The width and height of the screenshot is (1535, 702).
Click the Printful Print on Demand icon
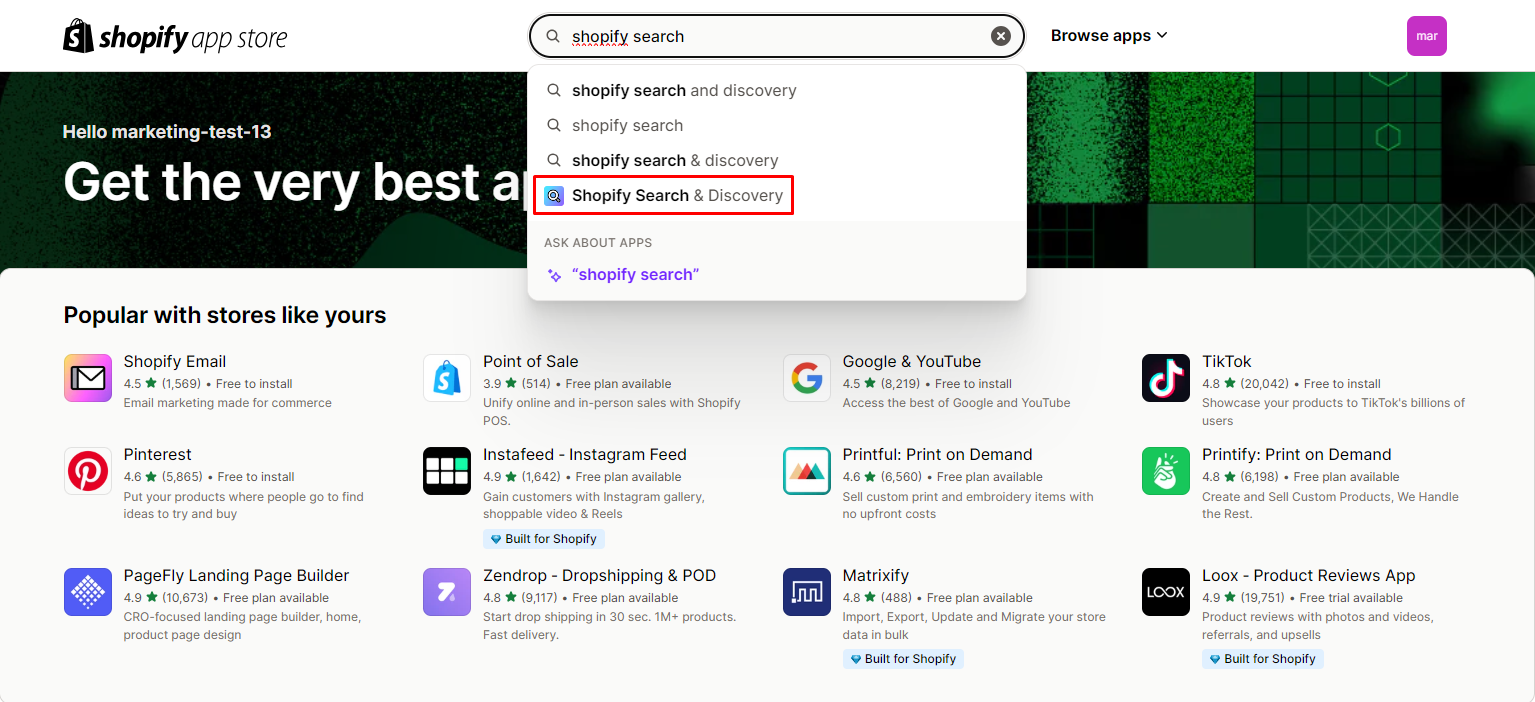coord(806,471)
